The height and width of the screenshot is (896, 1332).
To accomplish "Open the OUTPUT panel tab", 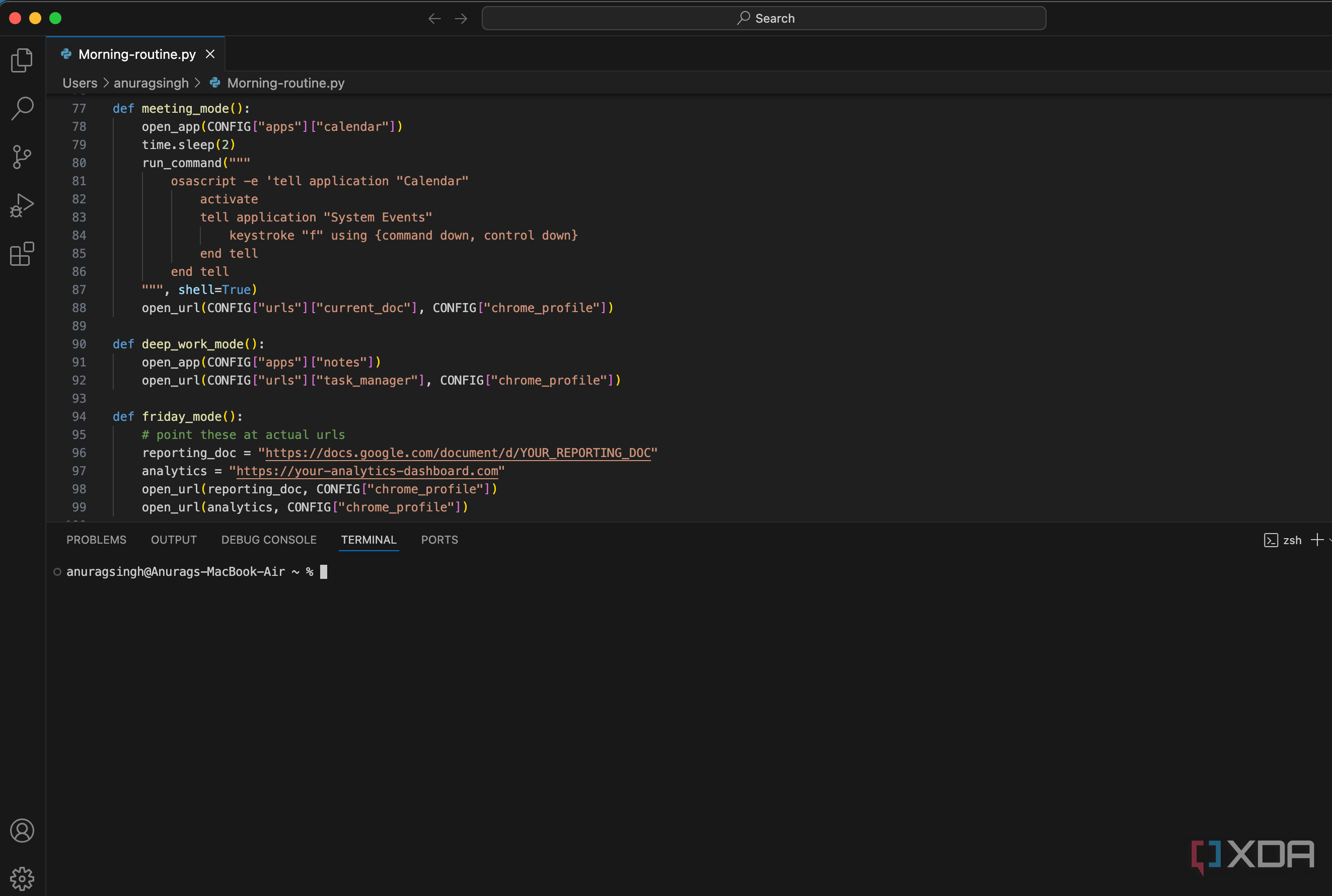I will point(174,540).
